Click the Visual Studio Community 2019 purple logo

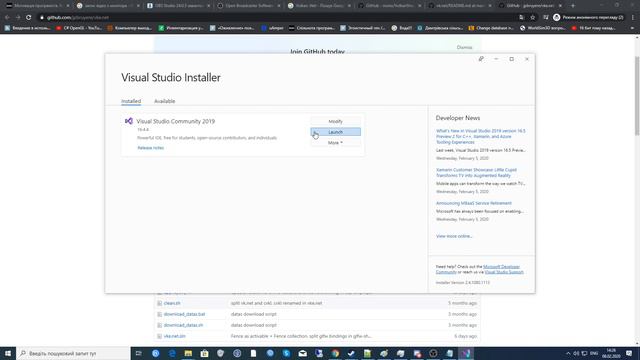click(129, 121)
